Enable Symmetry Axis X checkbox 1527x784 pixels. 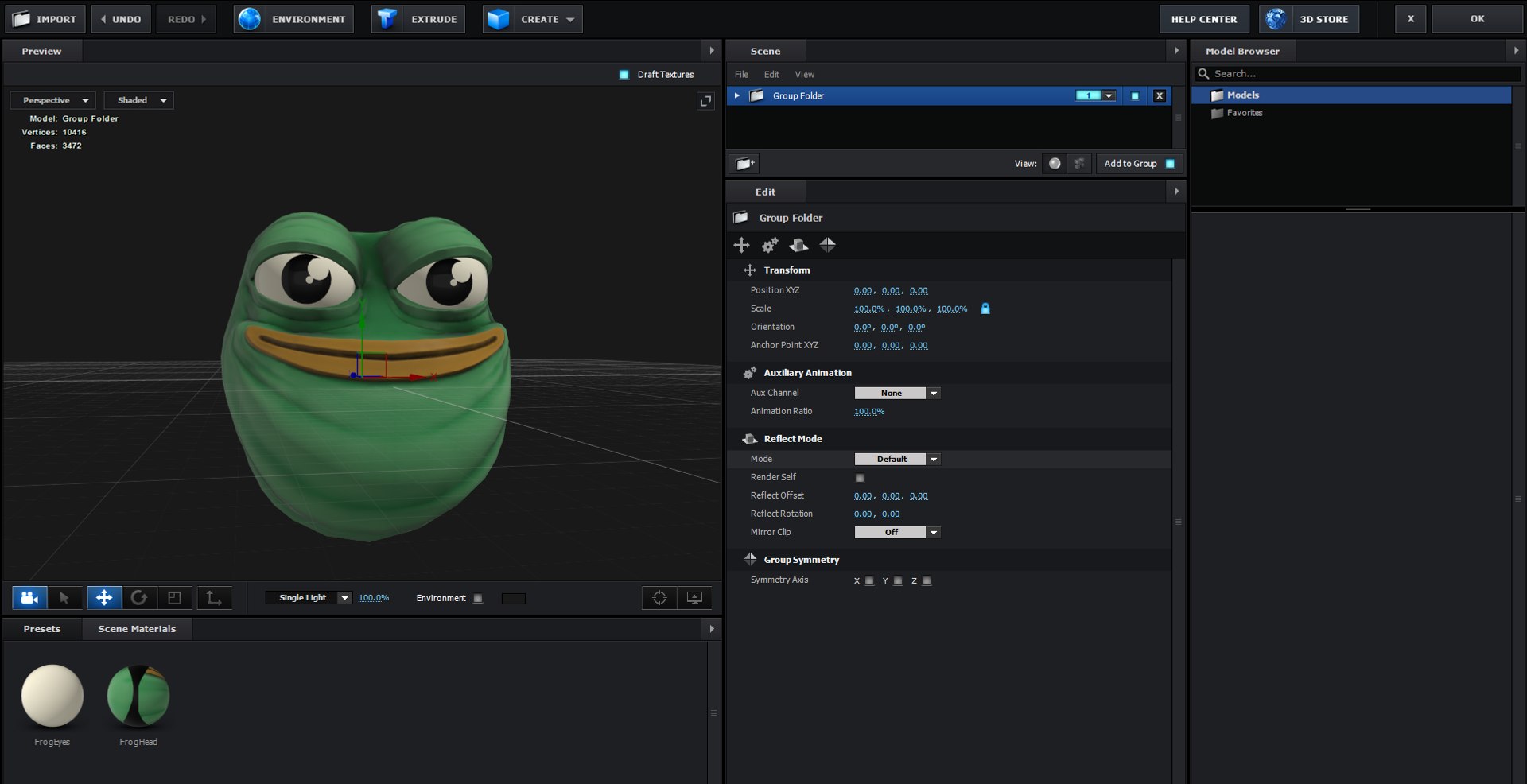pos(870,581)
